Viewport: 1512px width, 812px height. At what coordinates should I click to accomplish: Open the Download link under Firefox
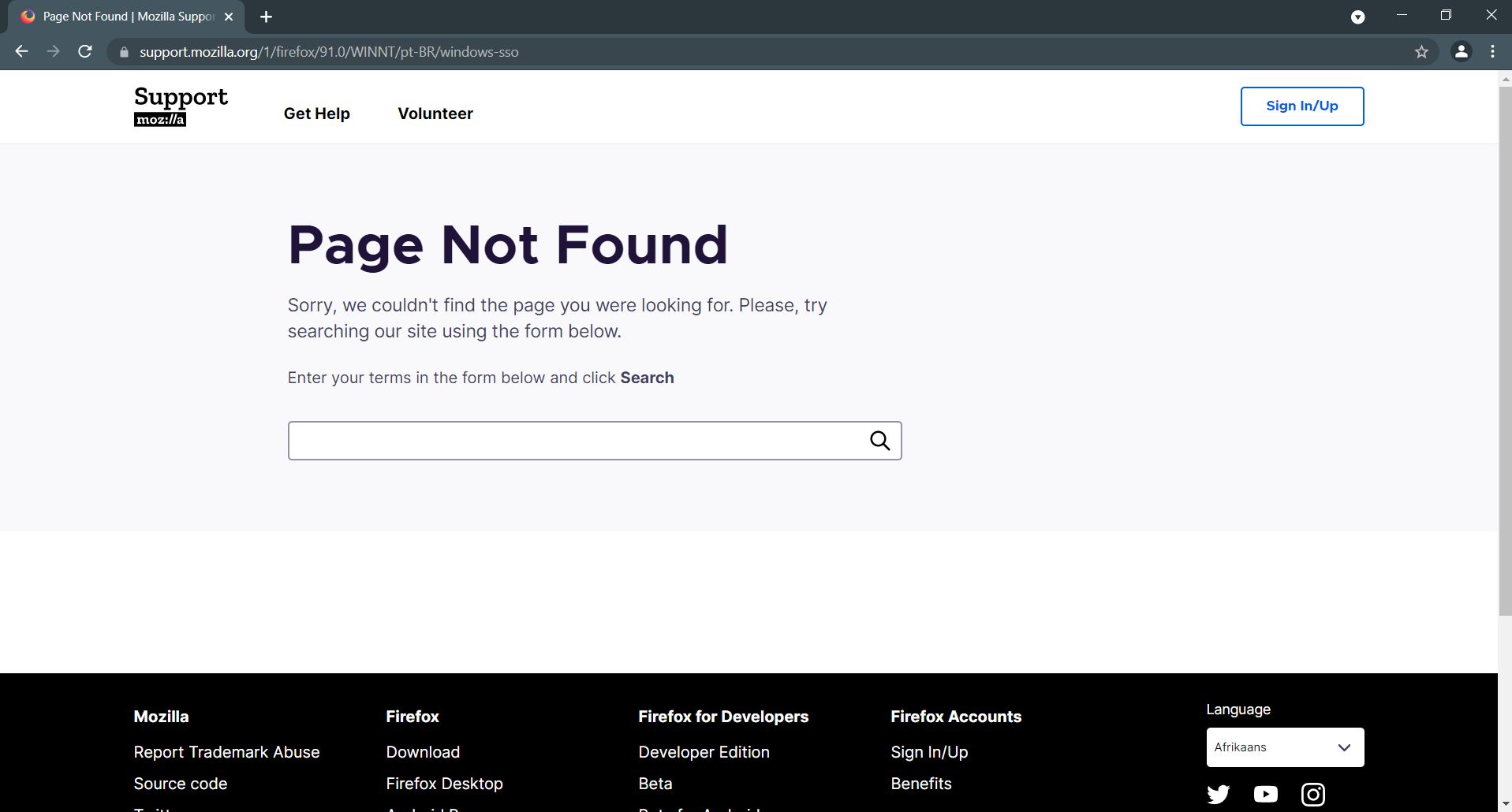coord(423,752)
